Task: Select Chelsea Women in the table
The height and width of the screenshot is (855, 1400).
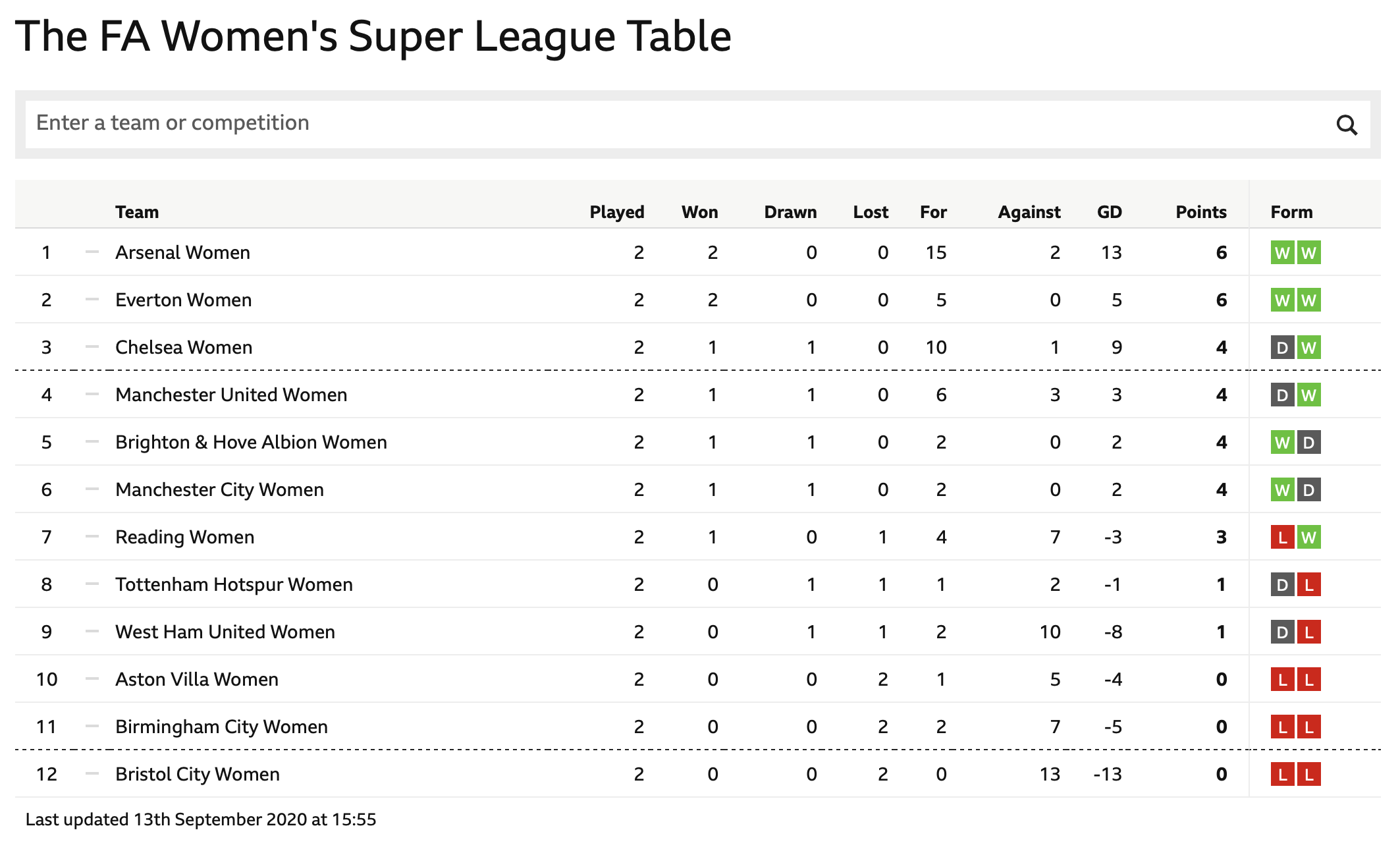Action: [184, 347]
